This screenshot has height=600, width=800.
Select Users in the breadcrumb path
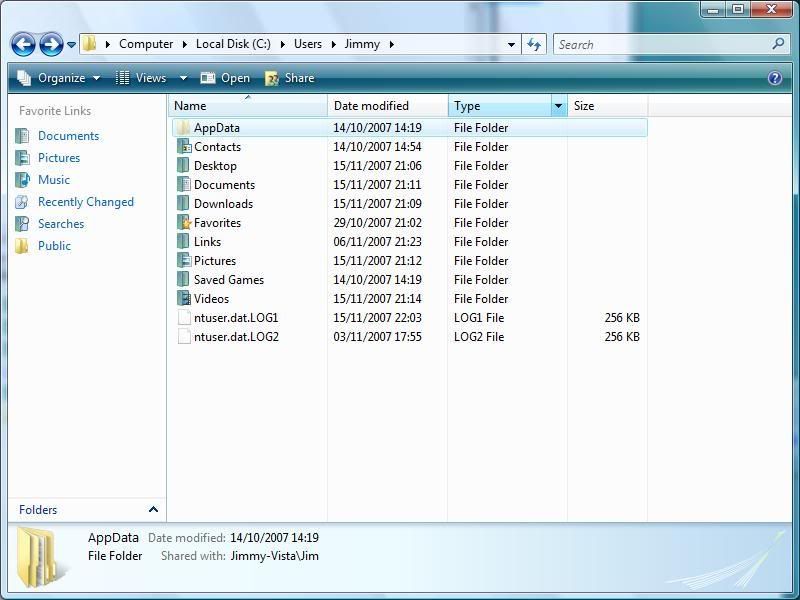click(308, 44)
